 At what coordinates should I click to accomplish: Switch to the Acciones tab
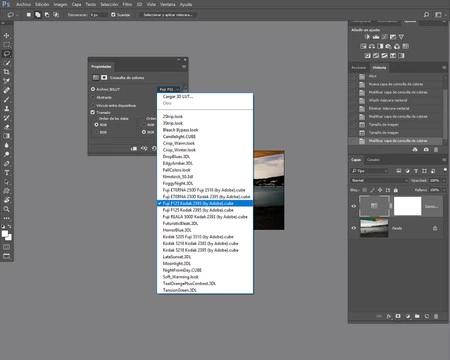(x=359, y=68)
